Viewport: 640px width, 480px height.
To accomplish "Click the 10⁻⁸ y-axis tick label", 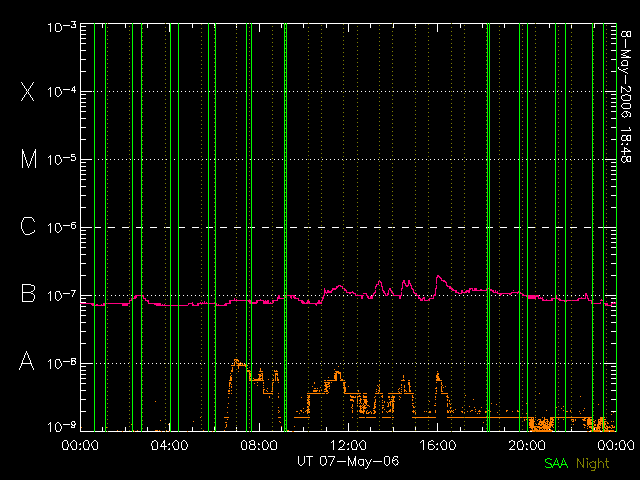I will (x=62, y=362).
